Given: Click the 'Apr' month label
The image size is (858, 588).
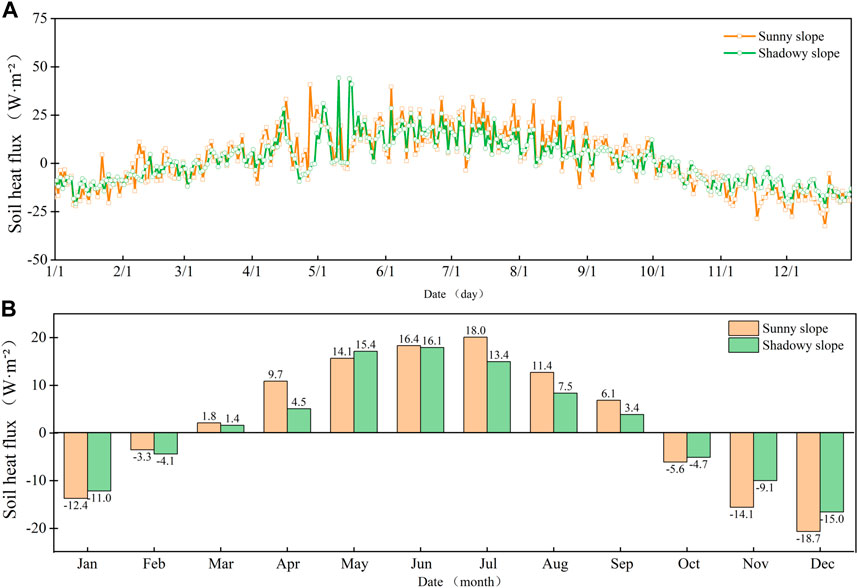Looking at the screenshot, I should click(288, 564).
